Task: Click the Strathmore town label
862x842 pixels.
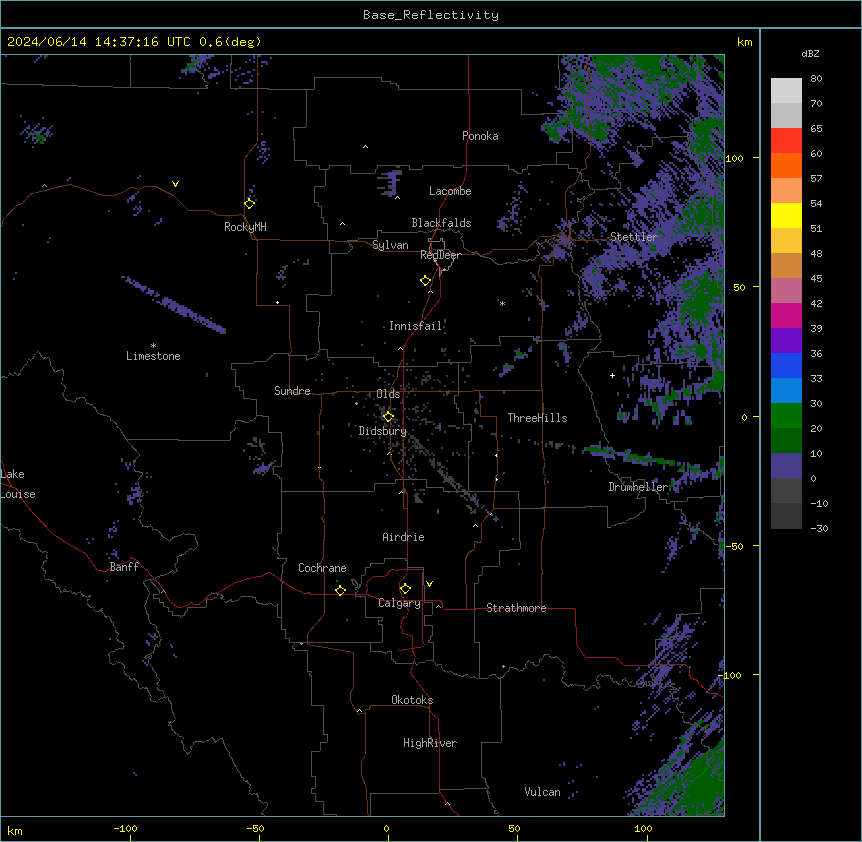Action: pyautogui.click(x=516, y=608)
